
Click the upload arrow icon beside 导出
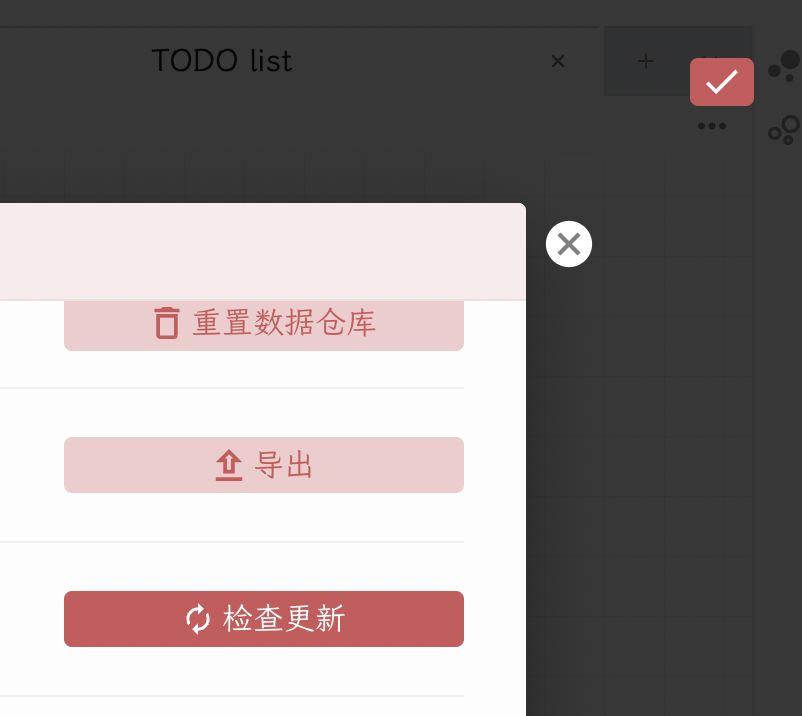[x=228, y=464]
